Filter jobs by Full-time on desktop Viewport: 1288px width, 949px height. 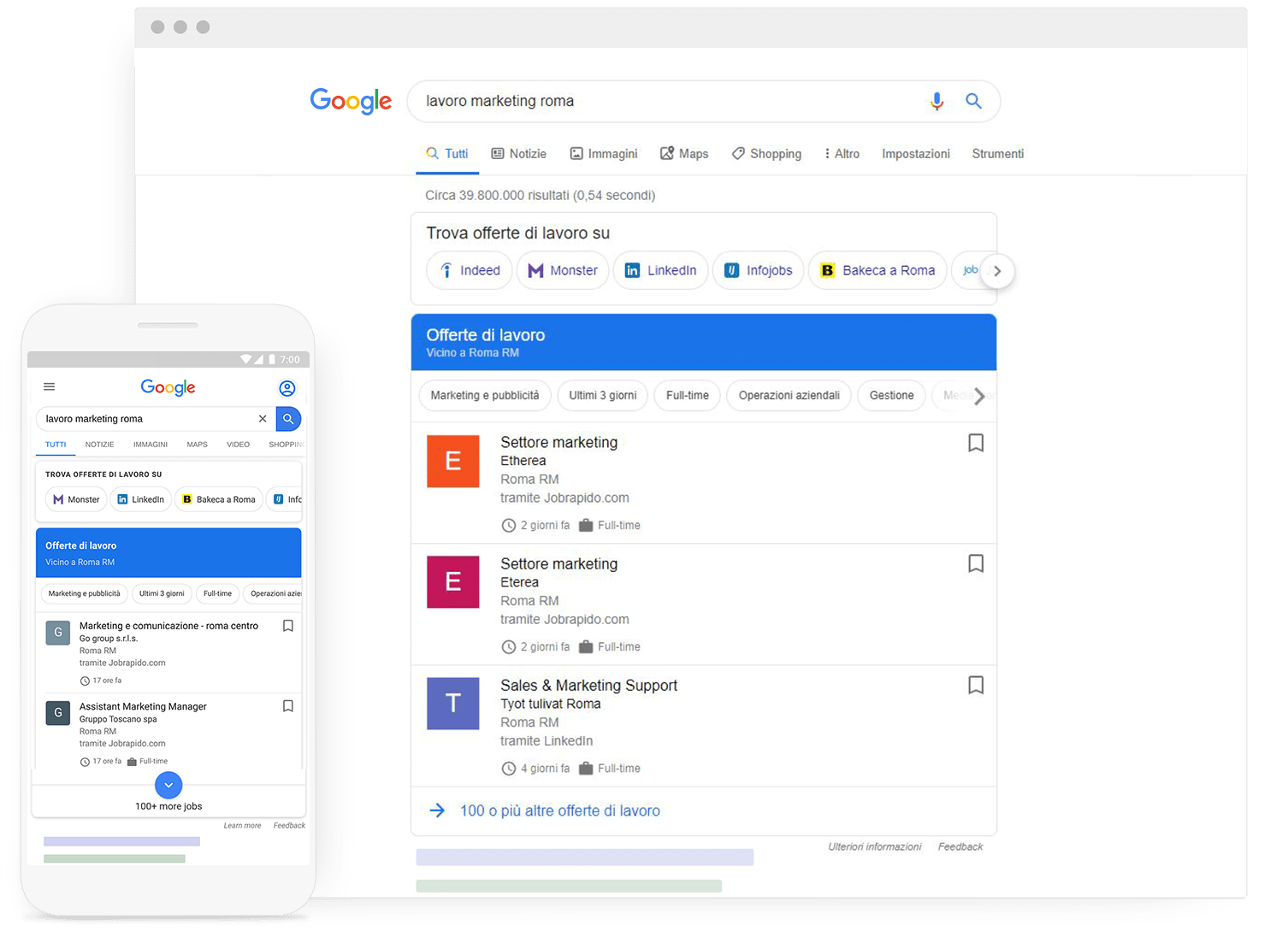pyautogui.click(x=688, y=396)
